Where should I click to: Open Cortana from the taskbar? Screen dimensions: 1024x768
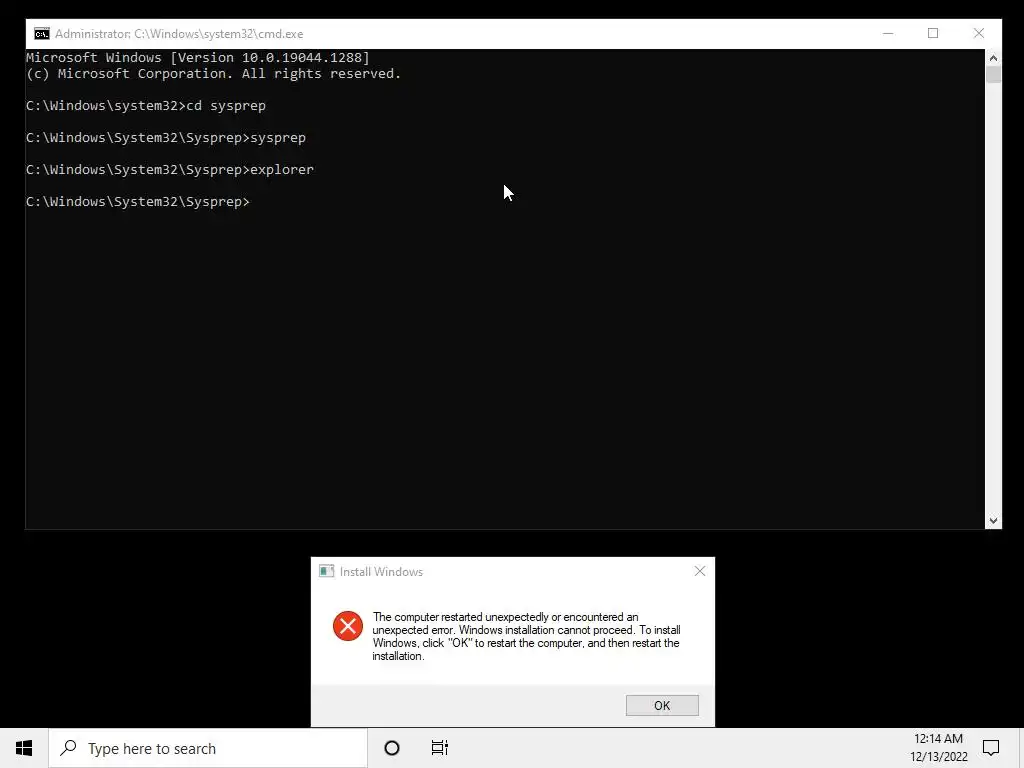(392, 748)
